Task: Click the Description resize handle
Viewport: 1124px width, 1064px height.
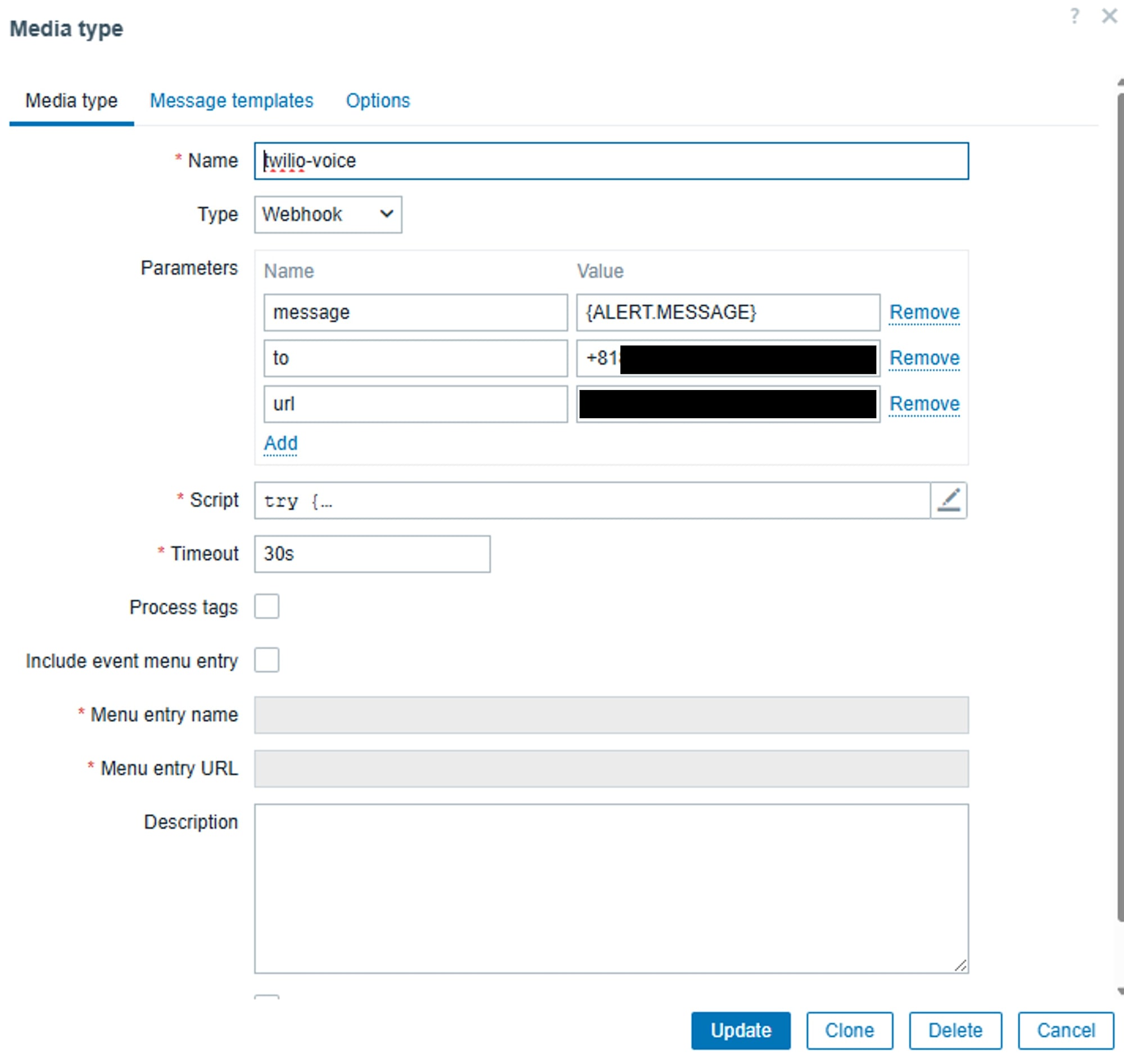Action: (960, 966)
